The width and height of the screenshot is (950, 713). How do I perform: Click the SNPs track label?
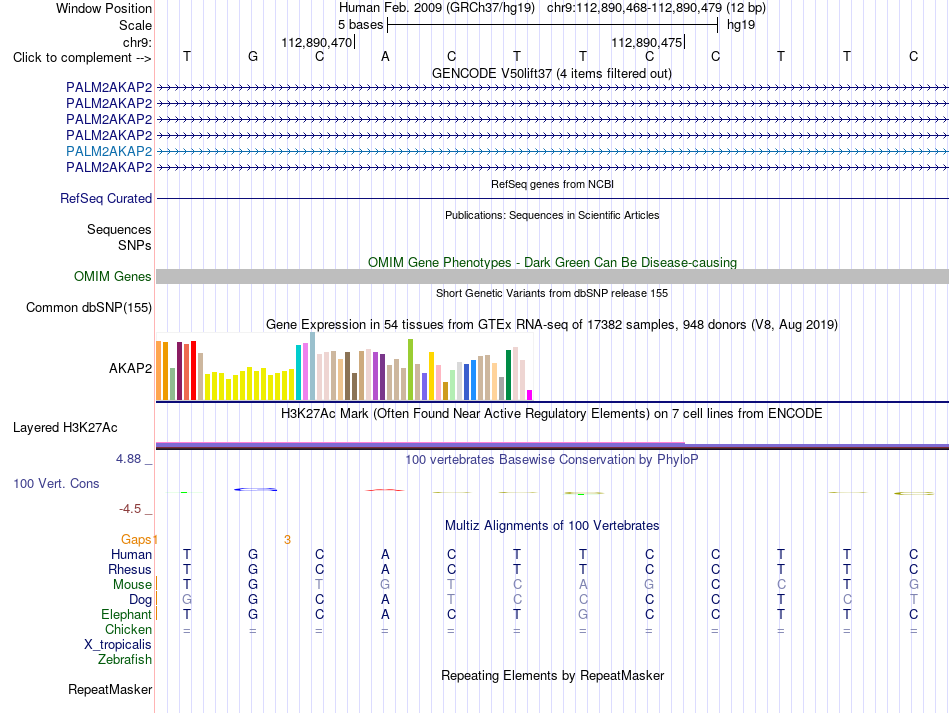pyautogui.click(x=135, y=245)
